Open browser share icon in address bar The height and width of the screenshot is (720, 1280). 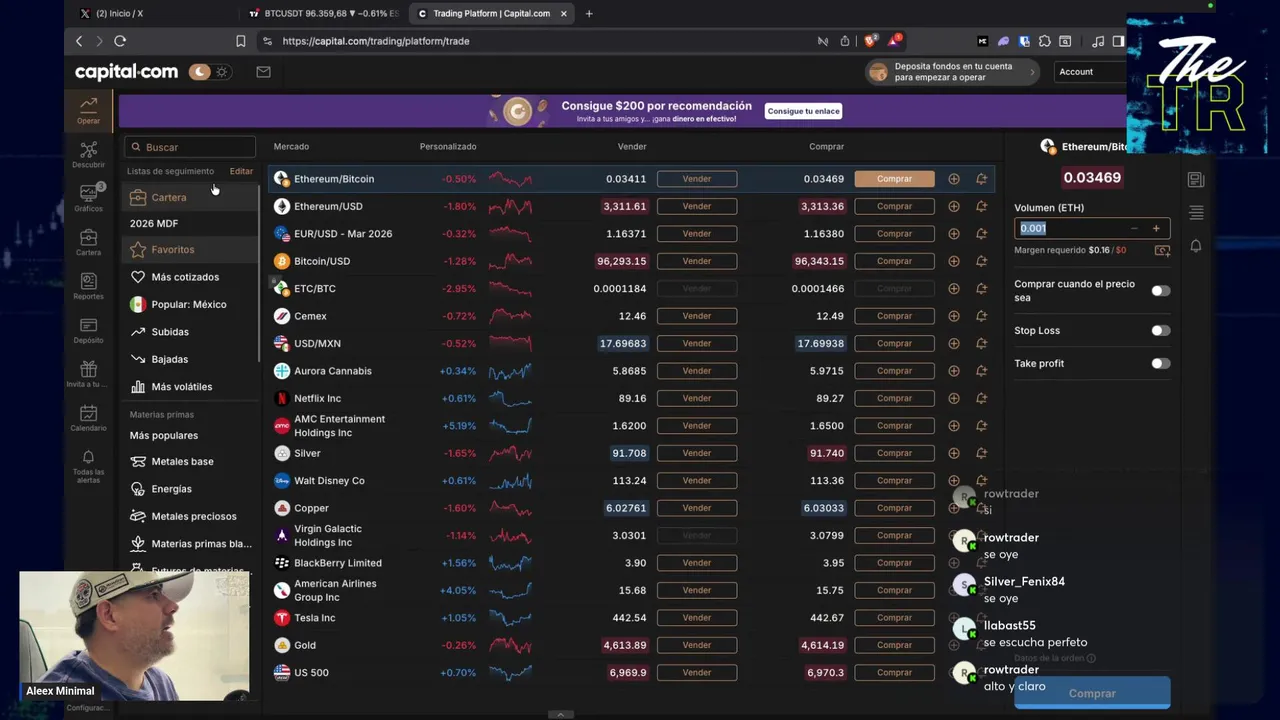pos(845,41)
